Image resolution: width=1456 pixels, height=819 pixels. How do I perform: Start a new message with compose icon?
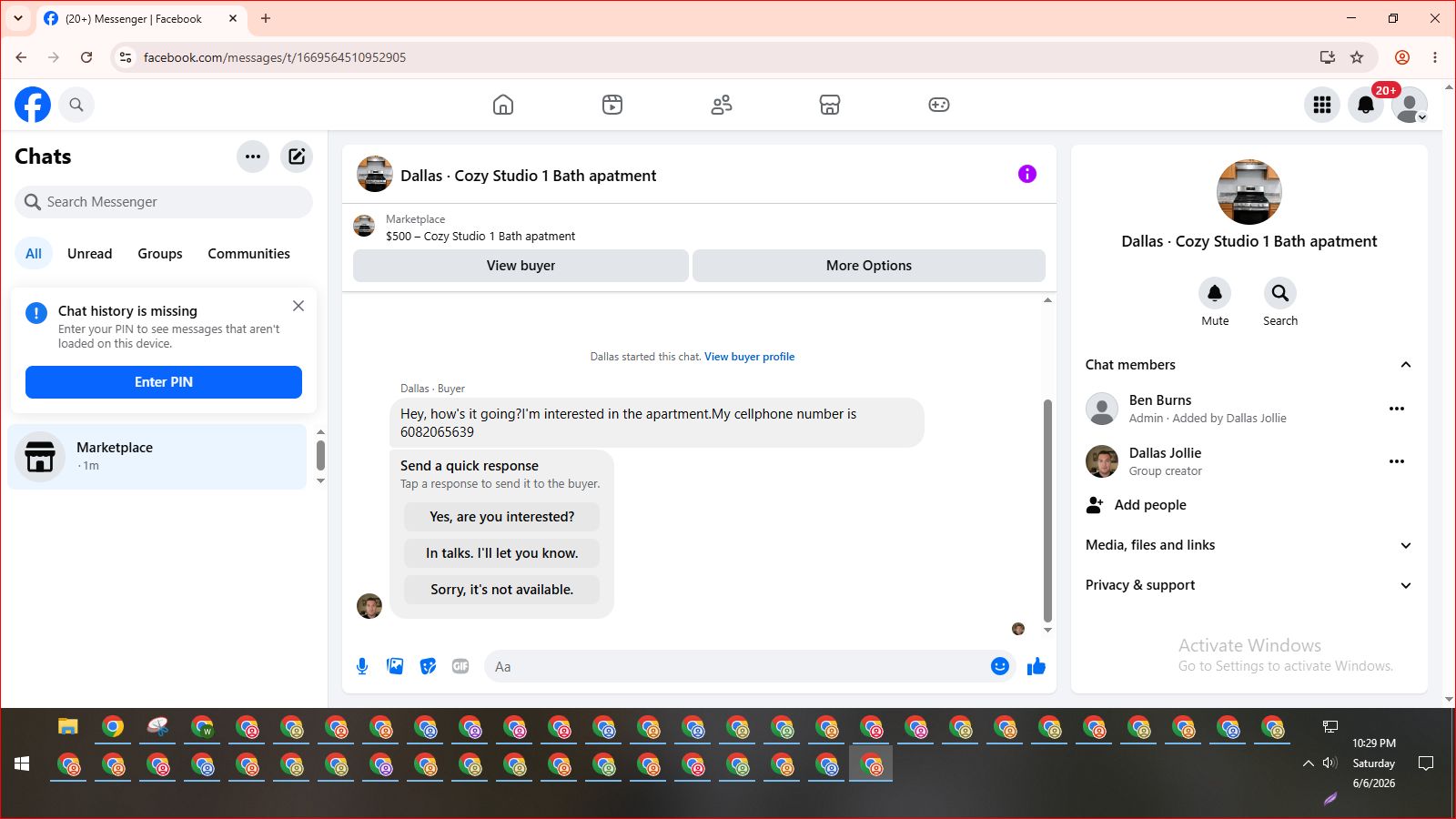point(297,157)
